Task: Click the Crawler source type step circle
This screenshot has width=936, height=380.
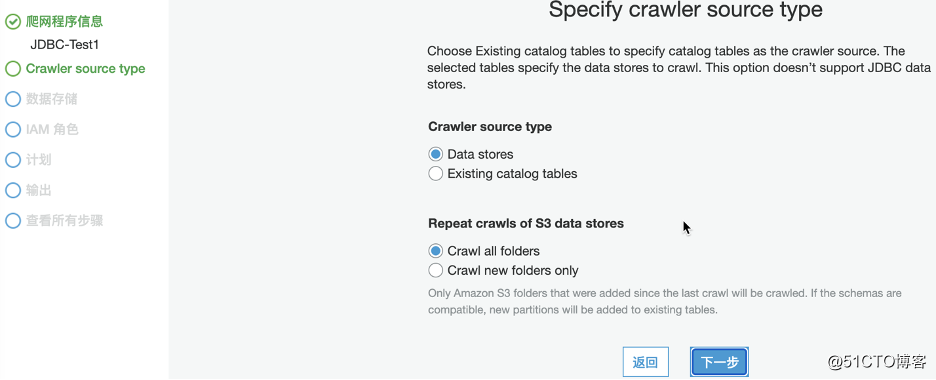Action: pos(13,69)
